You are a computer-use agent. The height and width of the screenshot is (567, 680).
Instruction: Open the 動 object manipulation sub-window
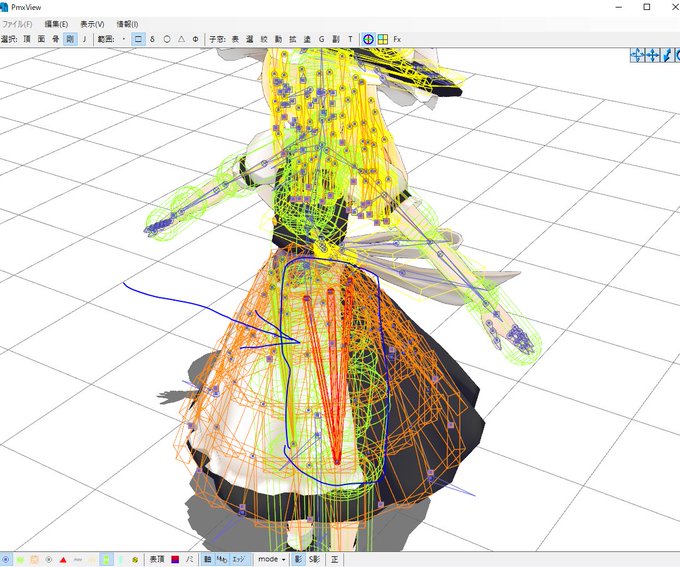(278, 39)
